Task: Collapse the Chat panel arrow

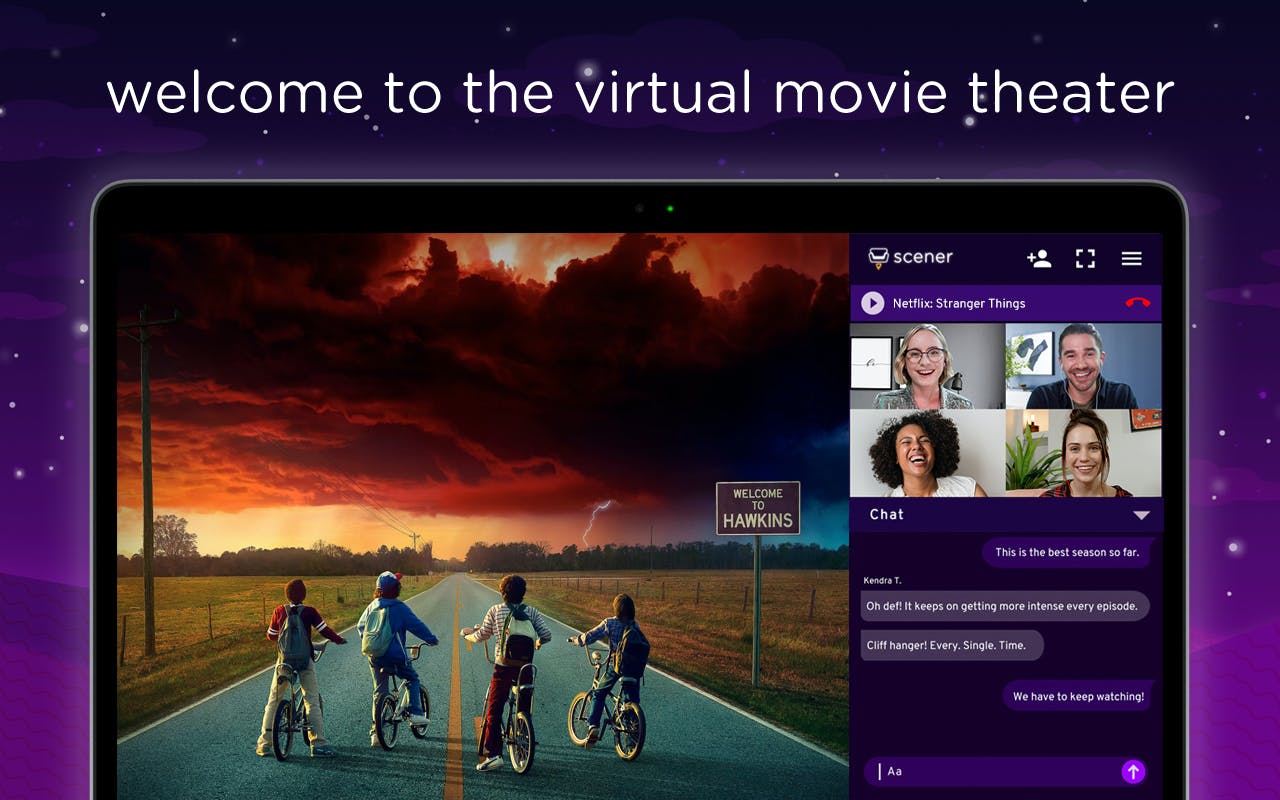Action: tap(1141, 515)
